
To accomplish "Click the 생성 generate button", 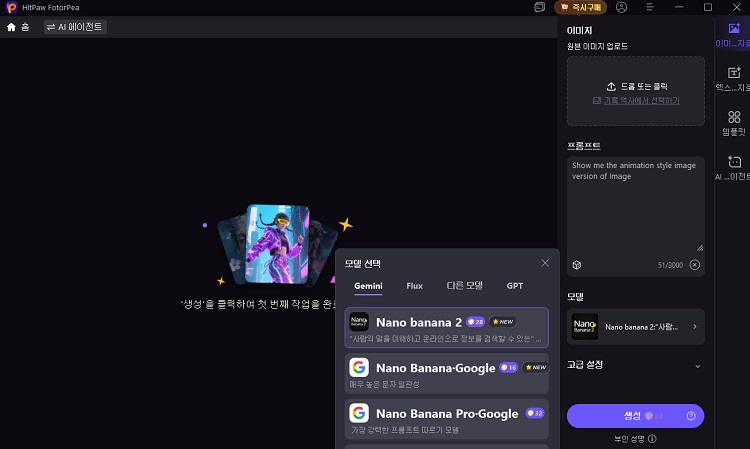I will click(x=636, y=416).
